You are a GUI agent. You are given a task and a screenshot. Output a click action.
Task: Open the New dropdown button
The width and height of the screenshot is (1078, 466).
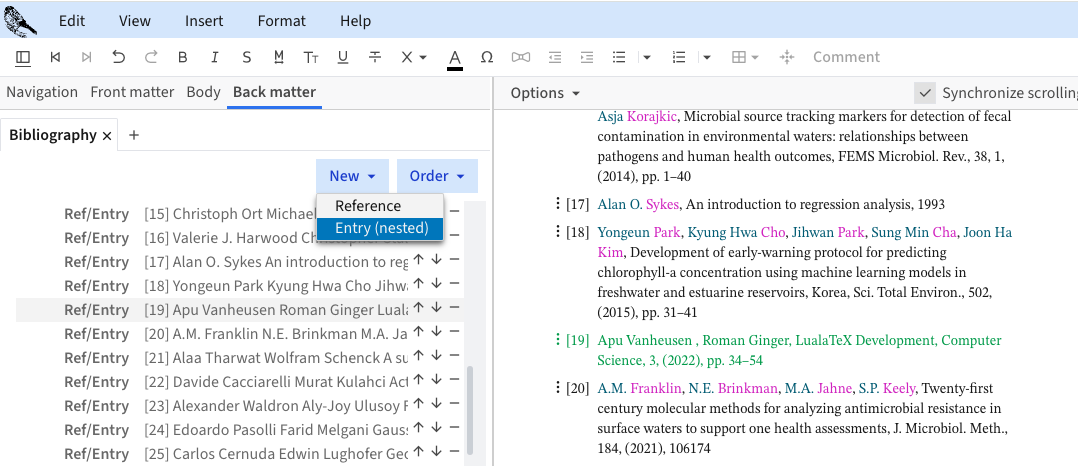[352, 176]
